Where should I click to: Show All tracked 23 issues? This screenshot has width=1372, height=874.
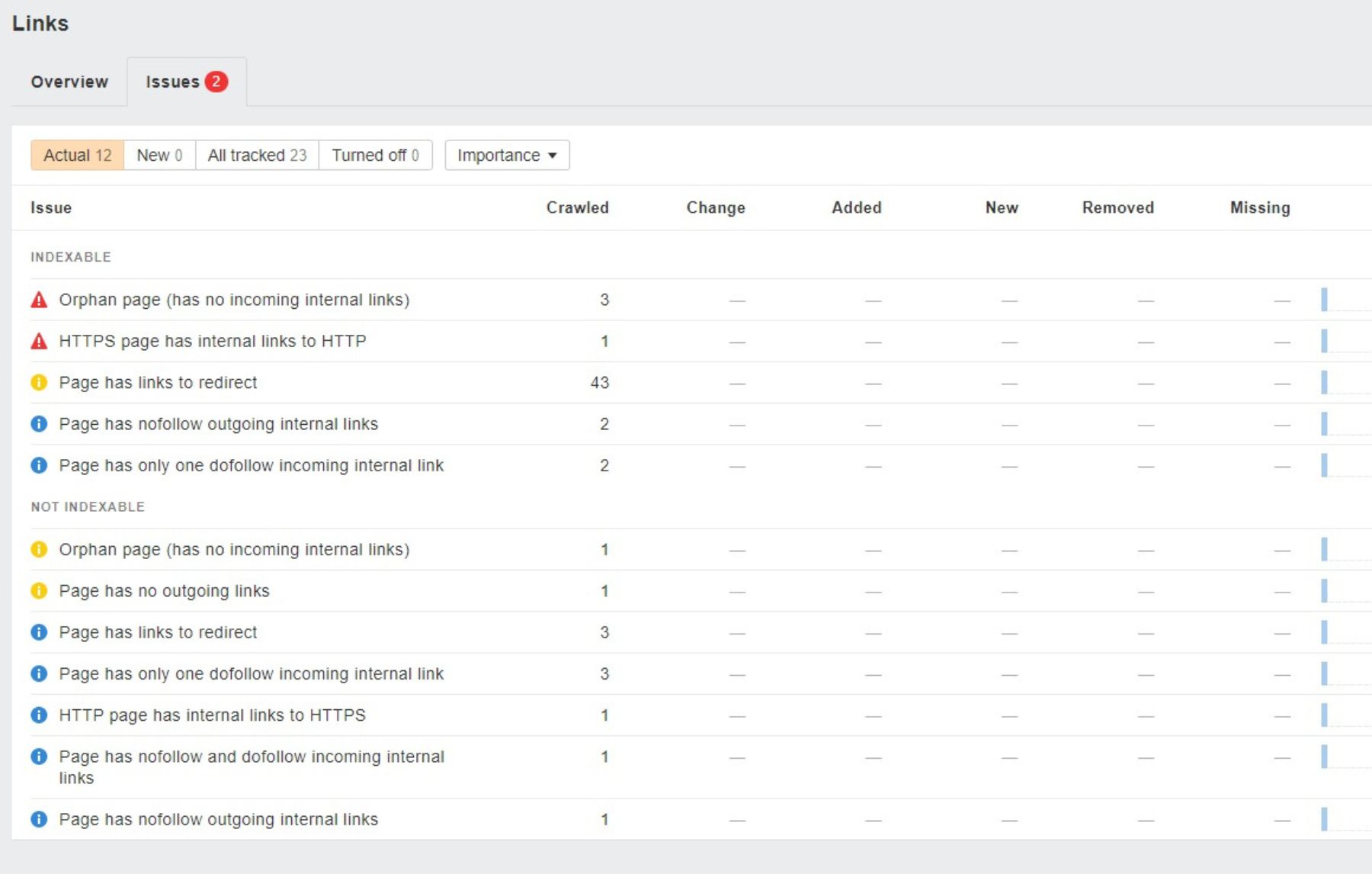click(257, 156)
